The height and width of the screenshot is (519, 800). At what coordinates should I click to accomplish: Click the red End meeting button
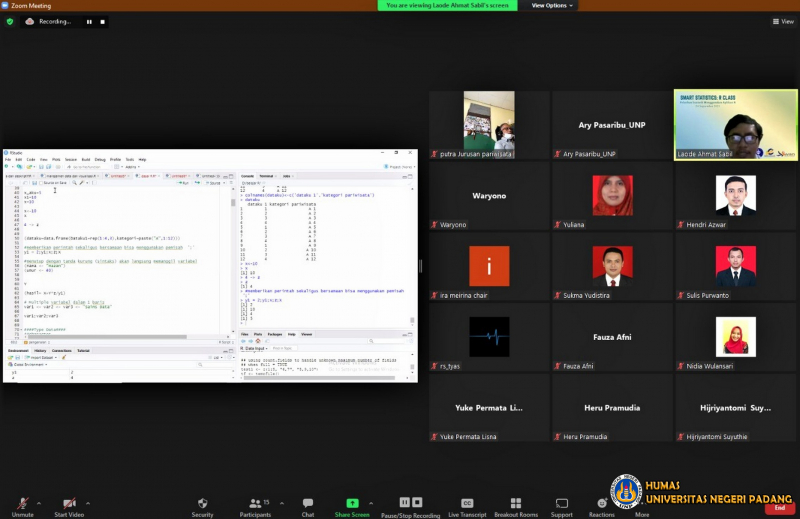(x=780, y=508)
